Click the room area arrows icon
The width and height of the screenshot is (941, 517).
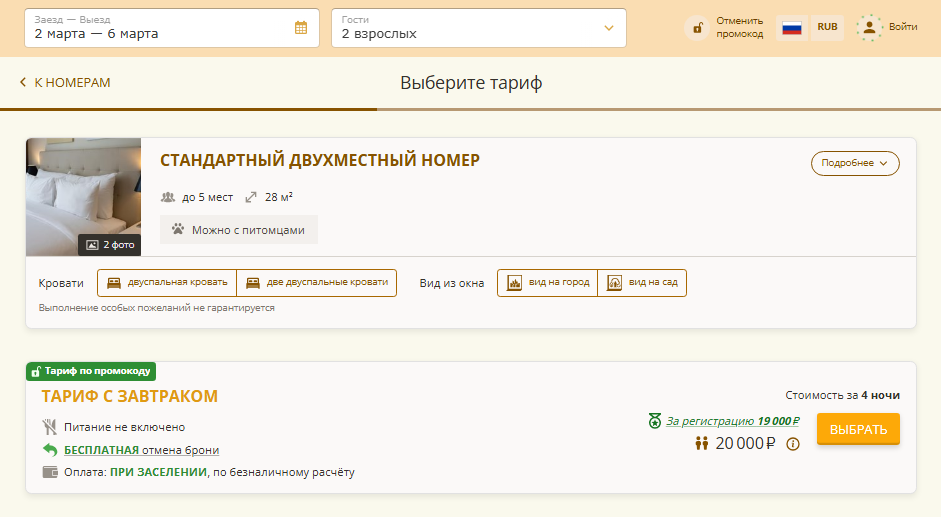[x=251, y=197]
